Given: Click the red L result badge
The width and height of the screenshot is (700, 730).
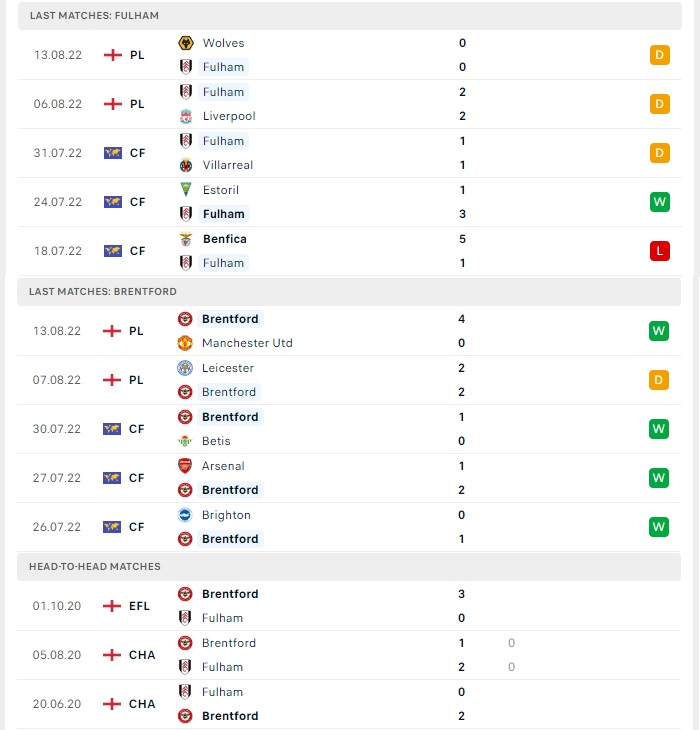Looking at the screenshot, I should coord(660,251).
